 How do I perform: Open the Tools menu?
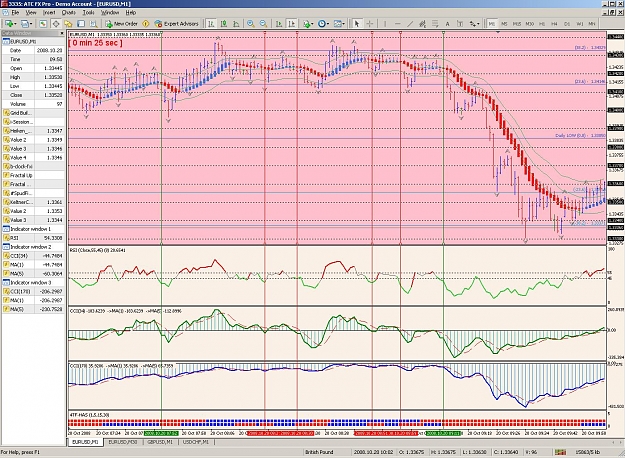click(88, 13)
